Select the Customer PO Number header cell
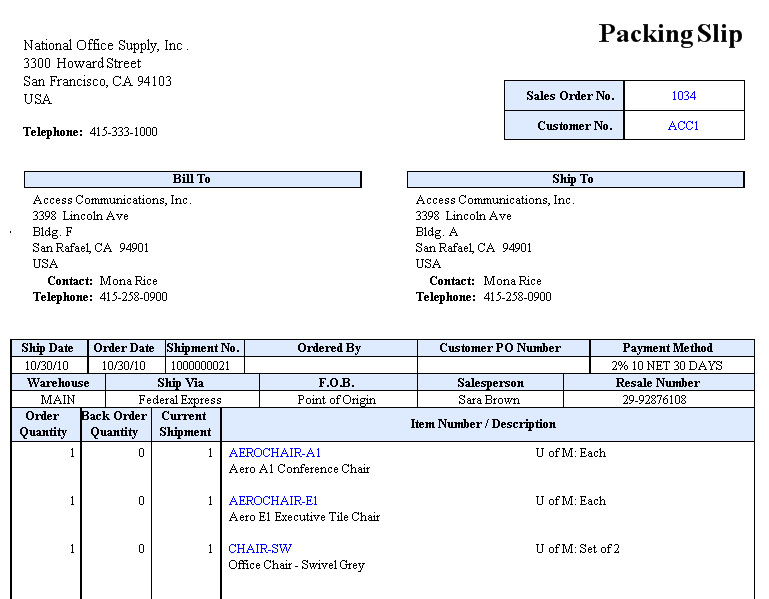769x599 pixels. coord(500,348)
